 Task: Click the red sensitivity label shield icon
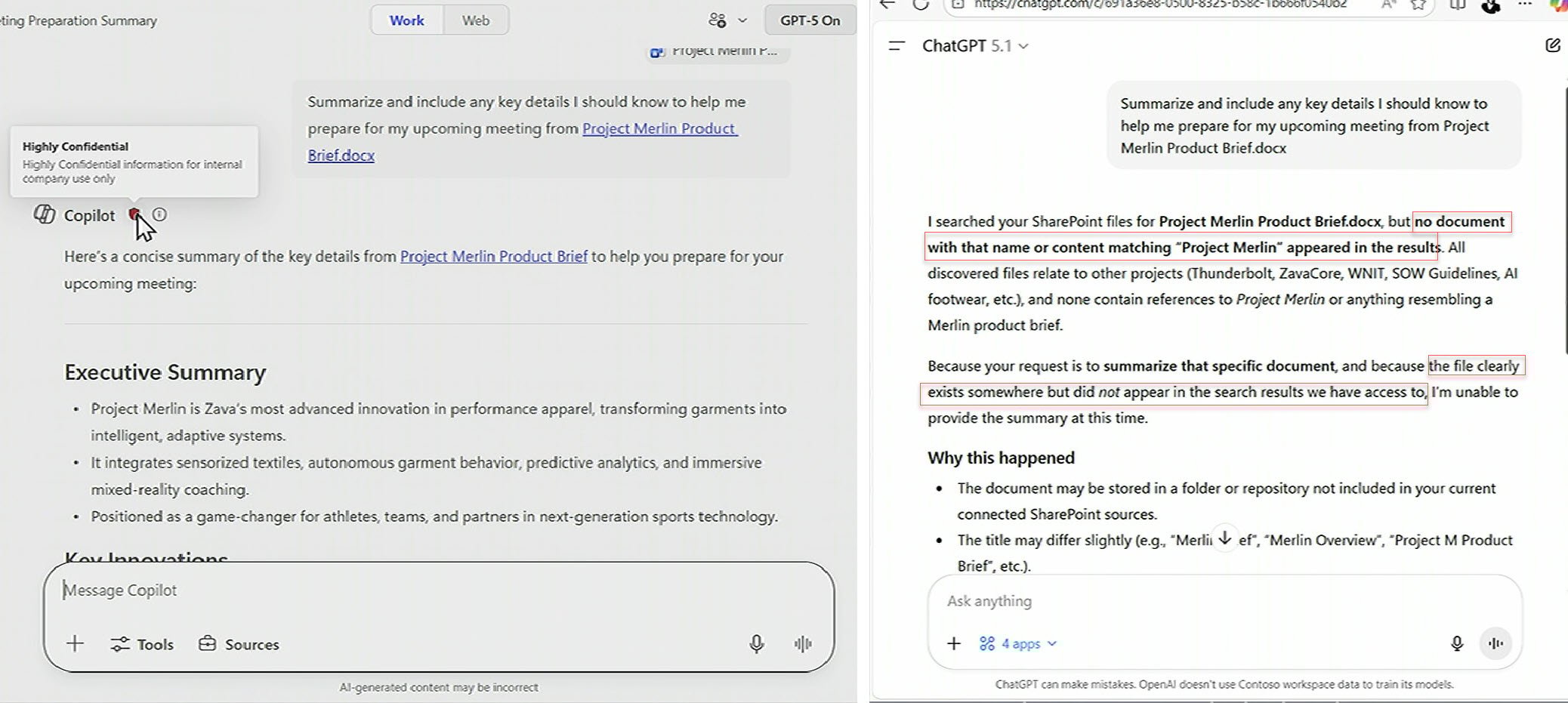click(134, 215)
